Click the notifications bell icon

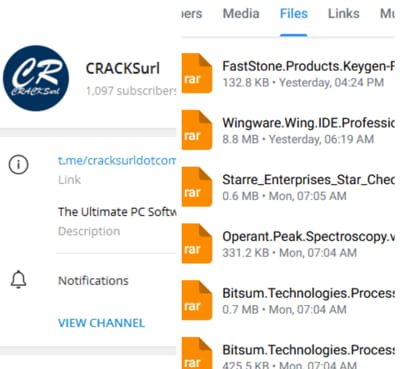coord(18,279)
